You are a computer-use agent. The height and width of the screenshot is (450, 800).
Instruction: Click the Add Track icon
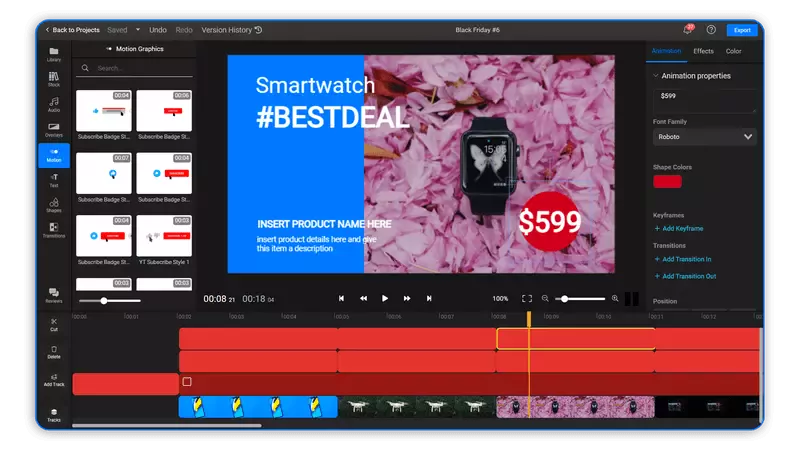pyautogui.click(x=54, y=380)
